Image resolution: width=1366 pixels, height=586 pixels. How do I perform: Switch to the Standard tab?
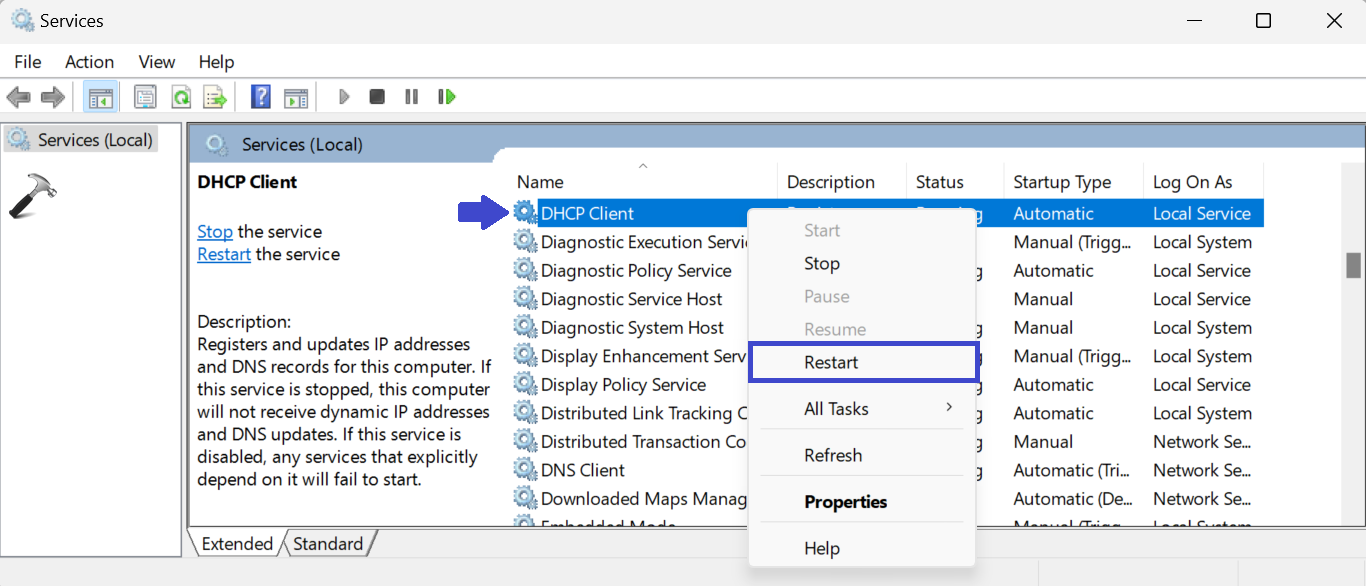(328, 544)
